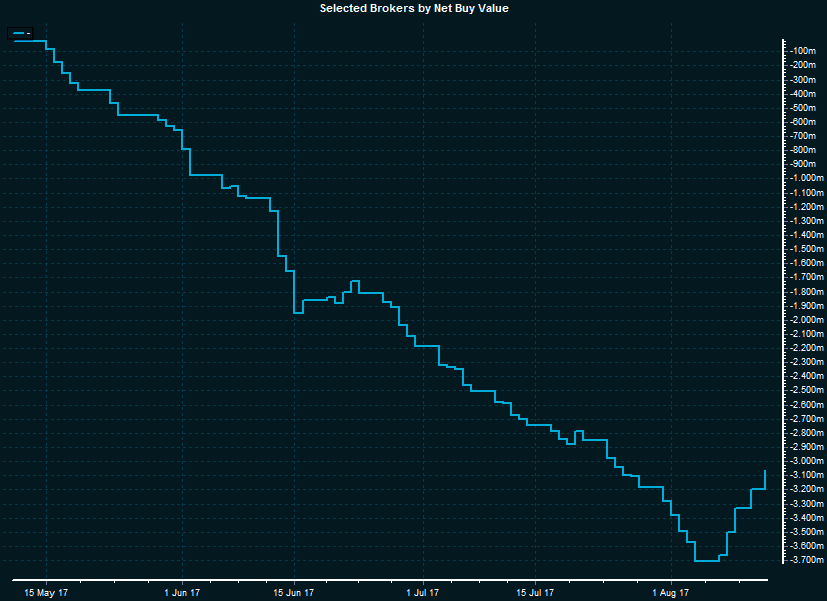Click the blue line swatch in legend
This screenshot has height=601, width=827.
point(17,34)
